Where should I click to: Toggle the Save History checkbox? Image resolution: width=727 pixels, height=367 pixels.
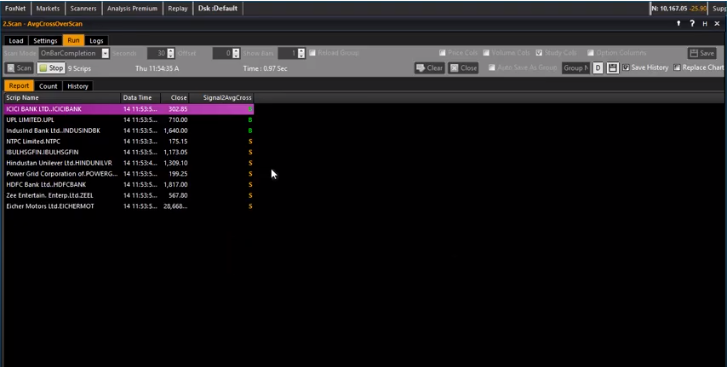(626, 68)
